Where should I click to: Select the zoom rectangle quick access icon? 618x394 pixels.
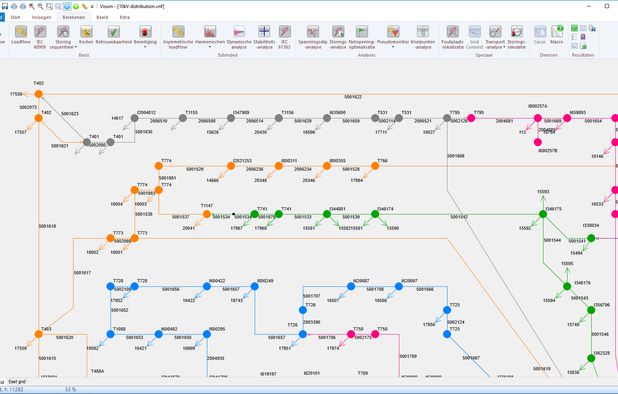click(49, 6)
